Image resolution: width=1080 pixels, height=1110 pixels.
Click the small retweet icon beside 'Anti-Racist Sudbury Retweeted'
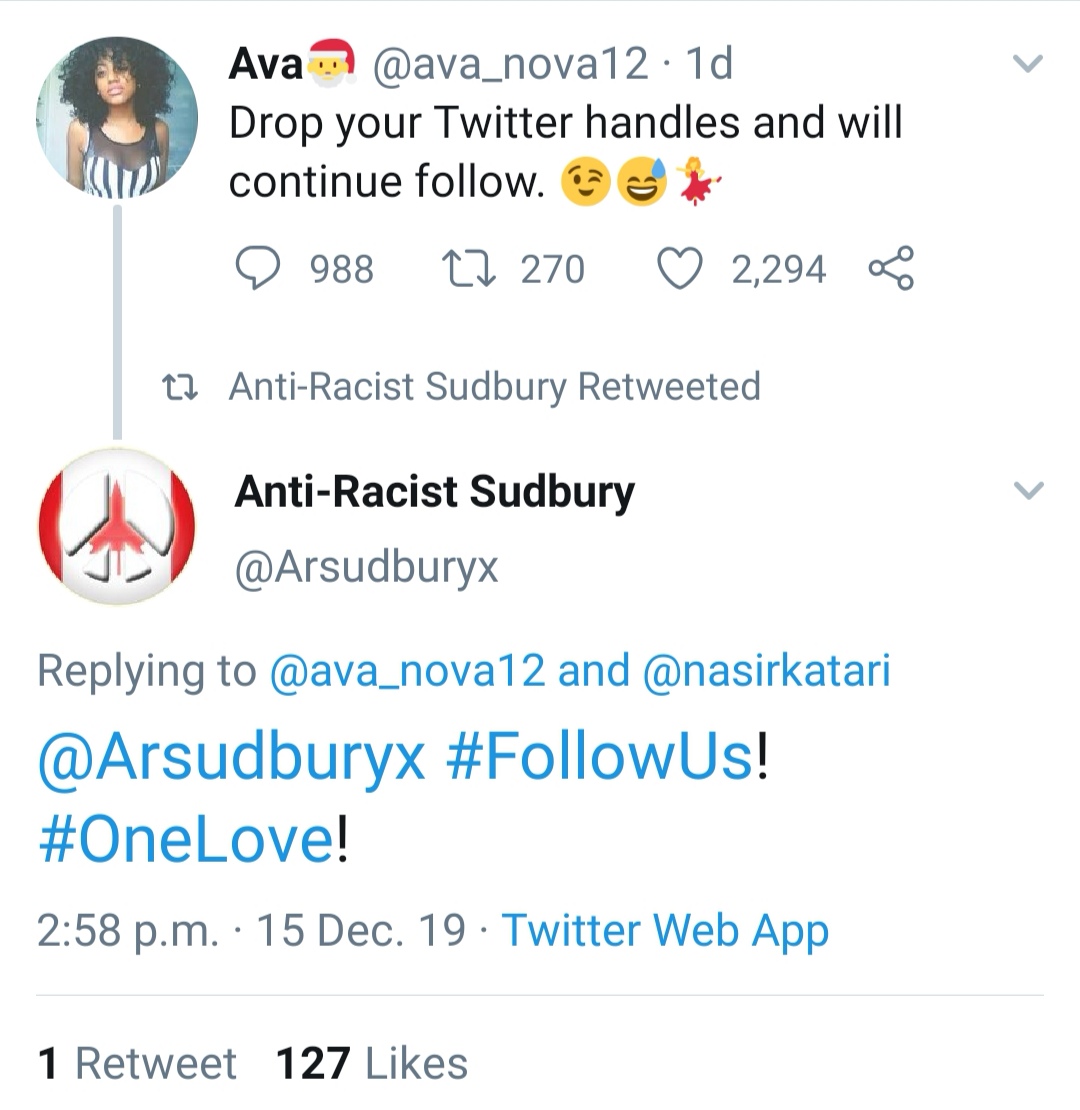point(183,387)
